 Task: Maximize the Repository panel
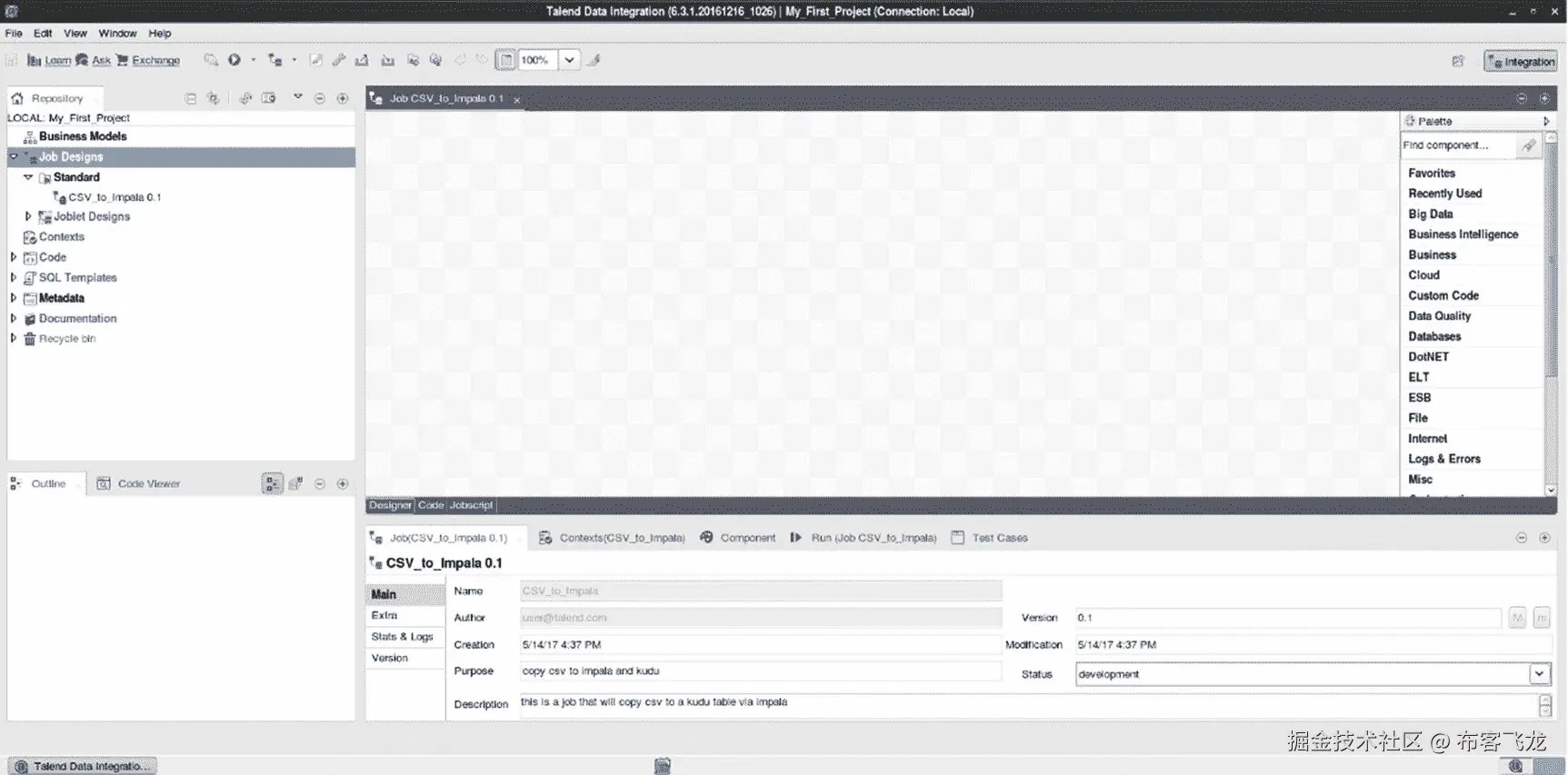coord(343,98)
